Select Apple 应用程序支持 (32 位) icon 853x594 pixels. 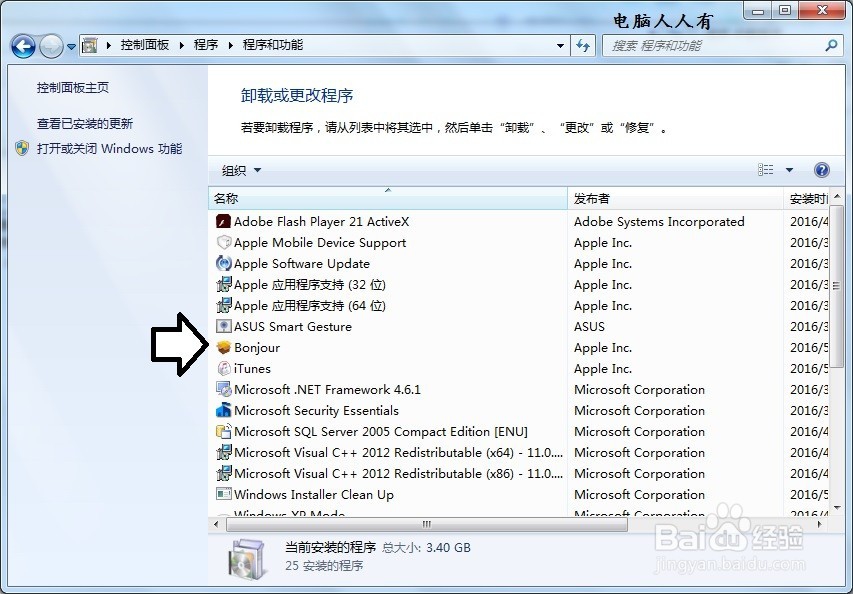pos(224,284)
